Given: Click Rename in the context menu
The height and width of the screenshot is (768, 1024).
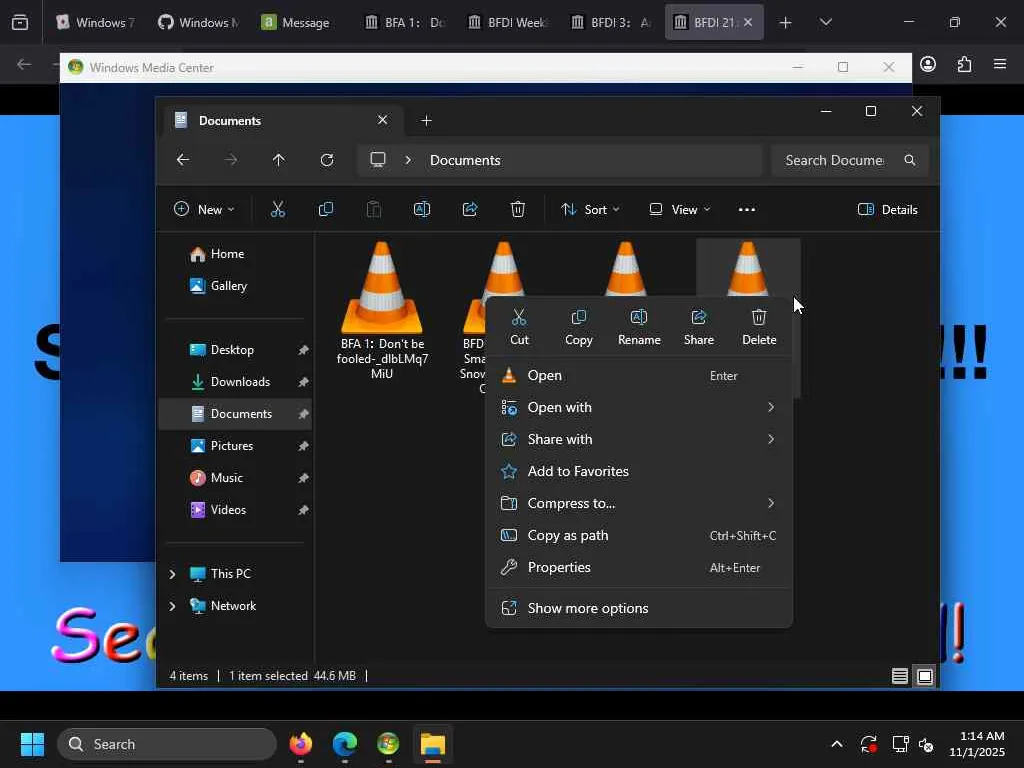Looking at the screenshot, I should point(639,327).
